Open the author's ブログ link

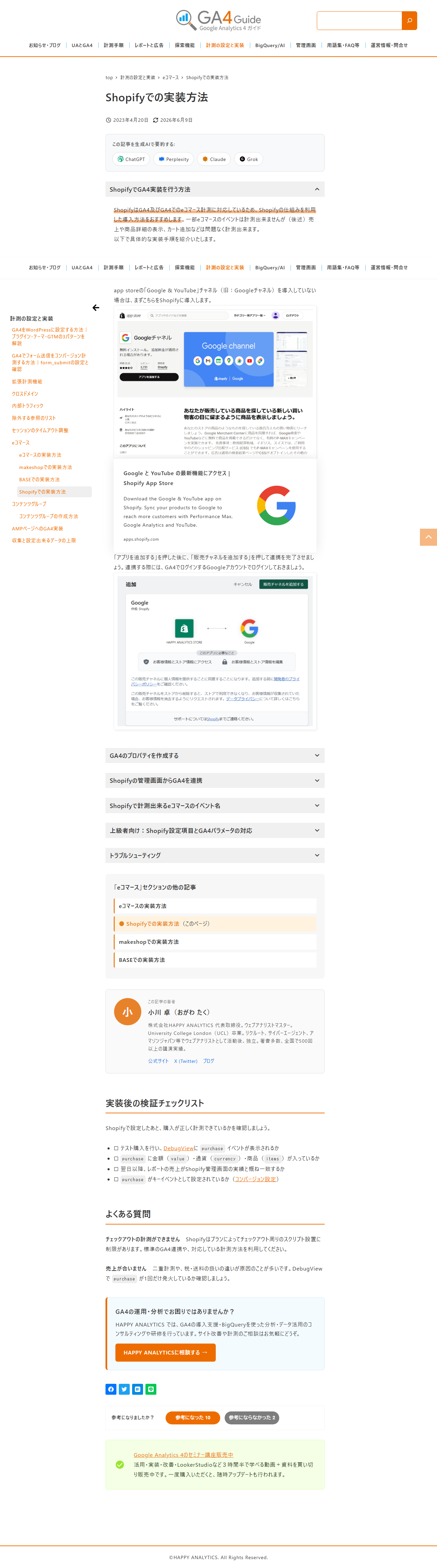click(209, 1061)
